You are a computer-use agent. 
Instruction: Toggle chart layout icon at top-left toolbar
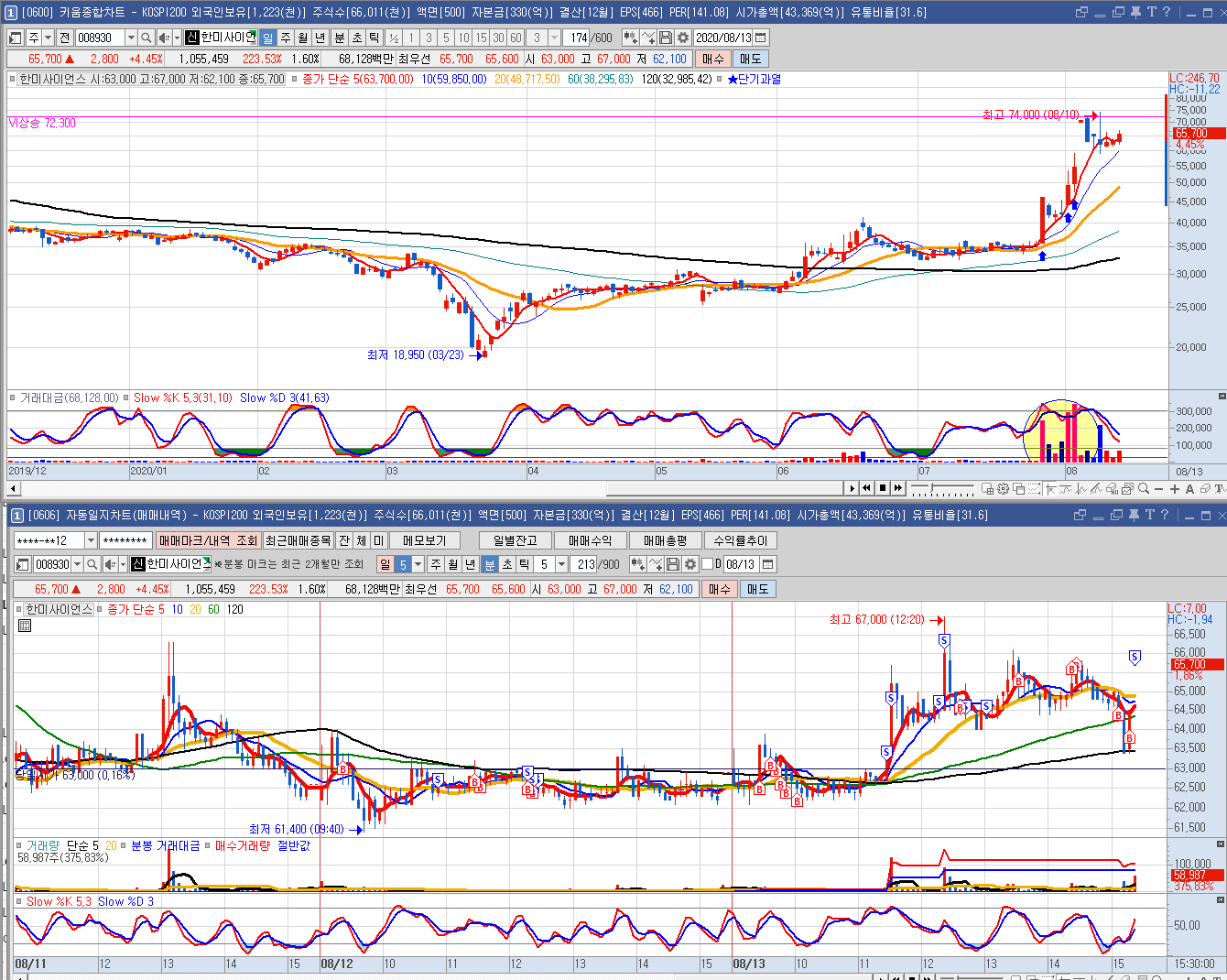(16, 38)
